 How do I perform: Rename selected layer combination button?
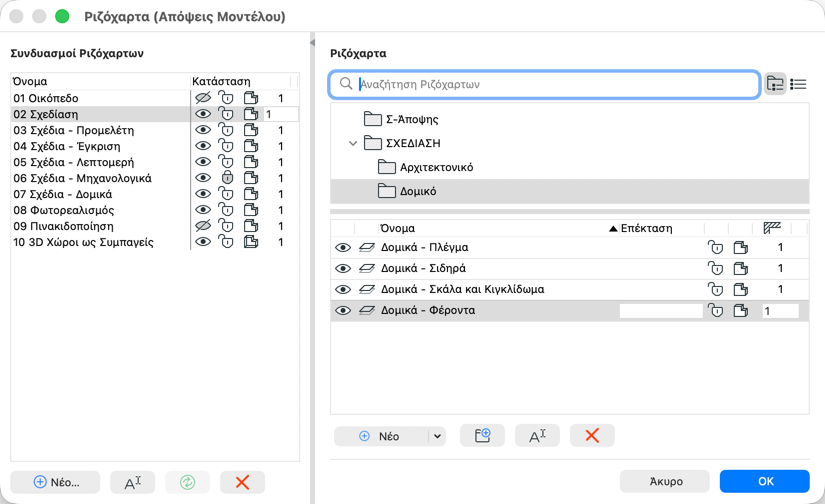[133, 482]
